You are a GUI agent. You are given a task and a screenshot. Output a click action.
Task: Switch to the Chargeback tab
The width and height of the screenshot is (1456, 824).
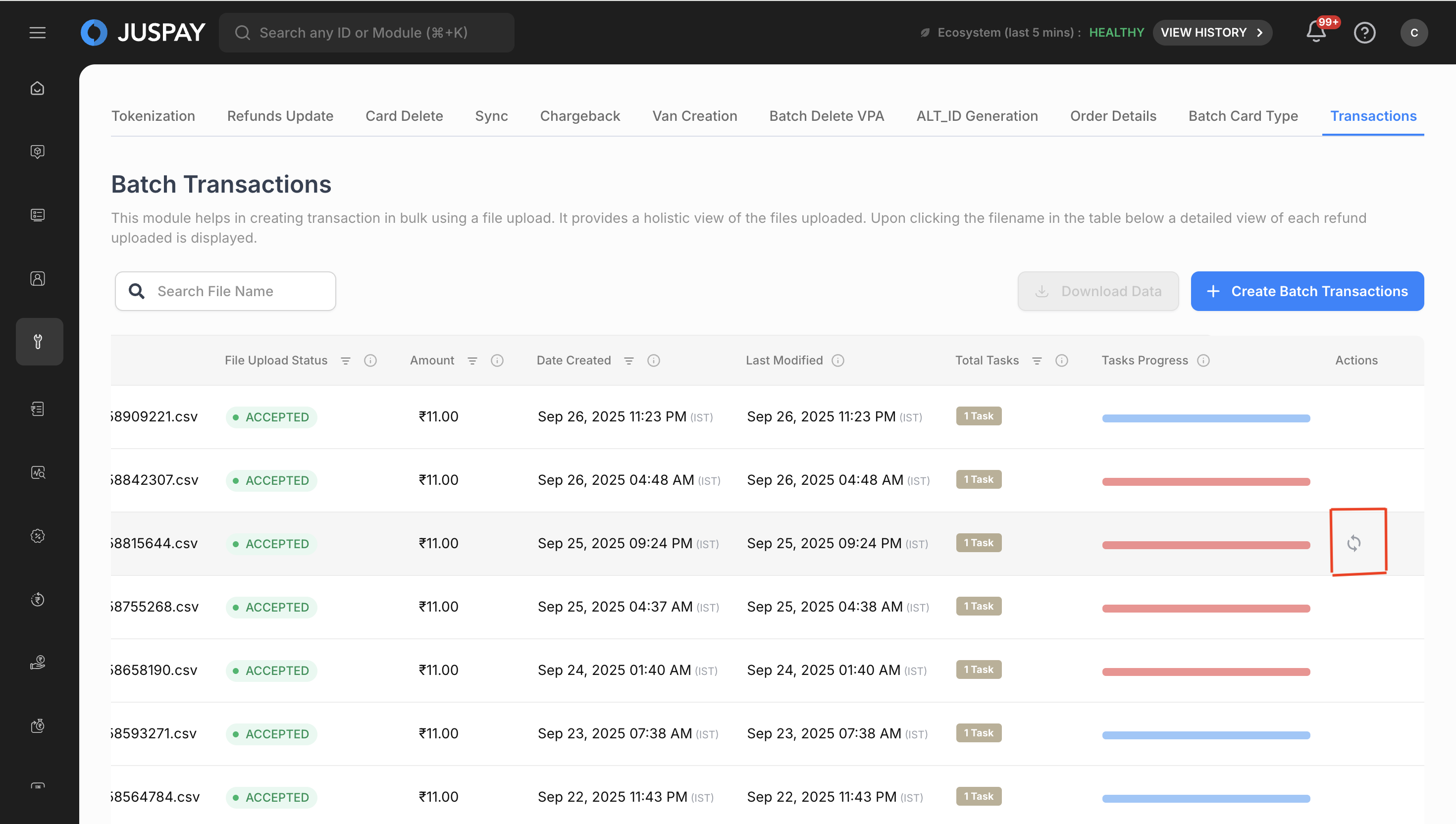(x=579, y=116)
